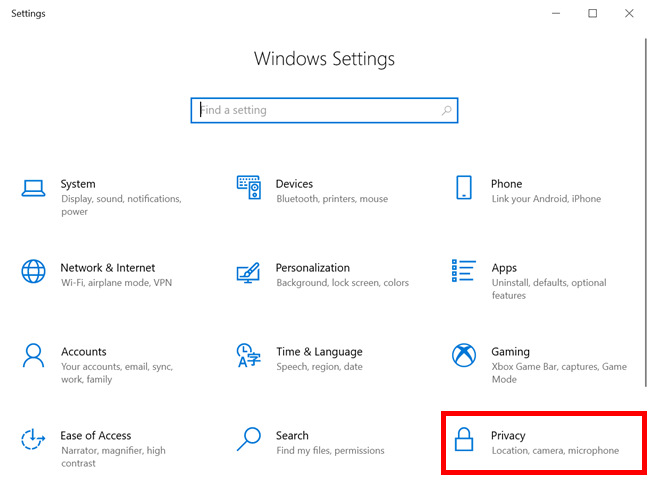Viewport: 648px width, 479px height.
Task: Open the Search category label
Action: (x=292, y=436)
